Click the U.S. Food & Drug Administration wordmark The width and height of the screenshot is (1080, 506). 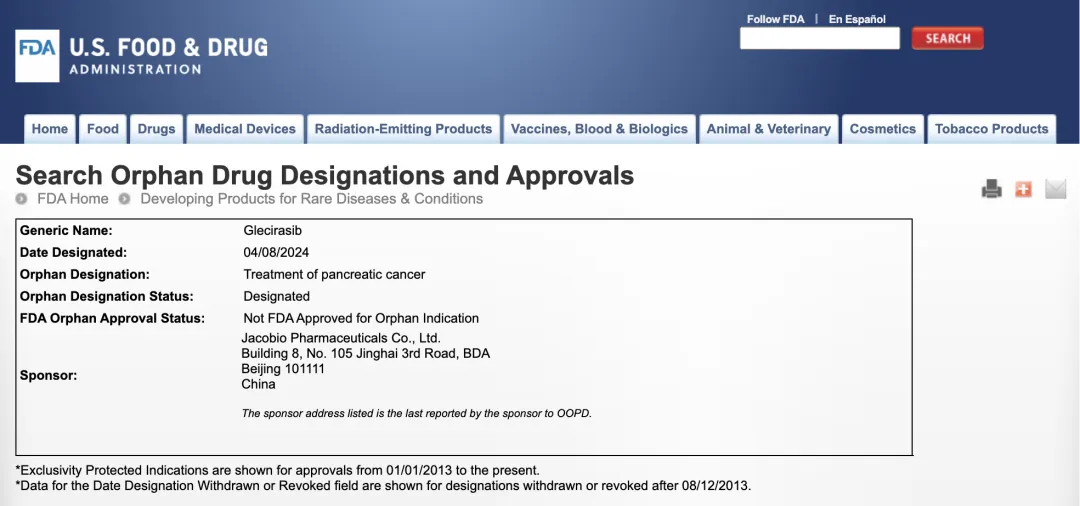(168, 56)
